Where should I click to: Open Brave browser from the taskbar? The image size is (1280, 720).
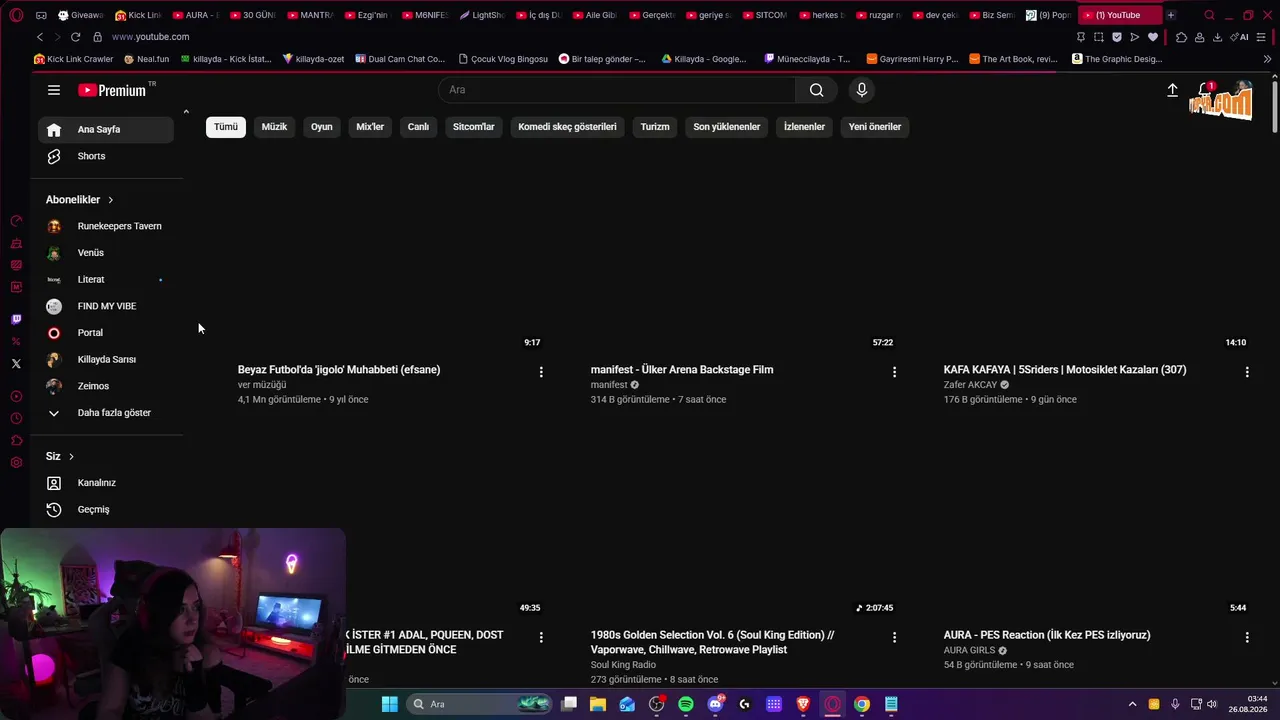(x=803, y=704)
